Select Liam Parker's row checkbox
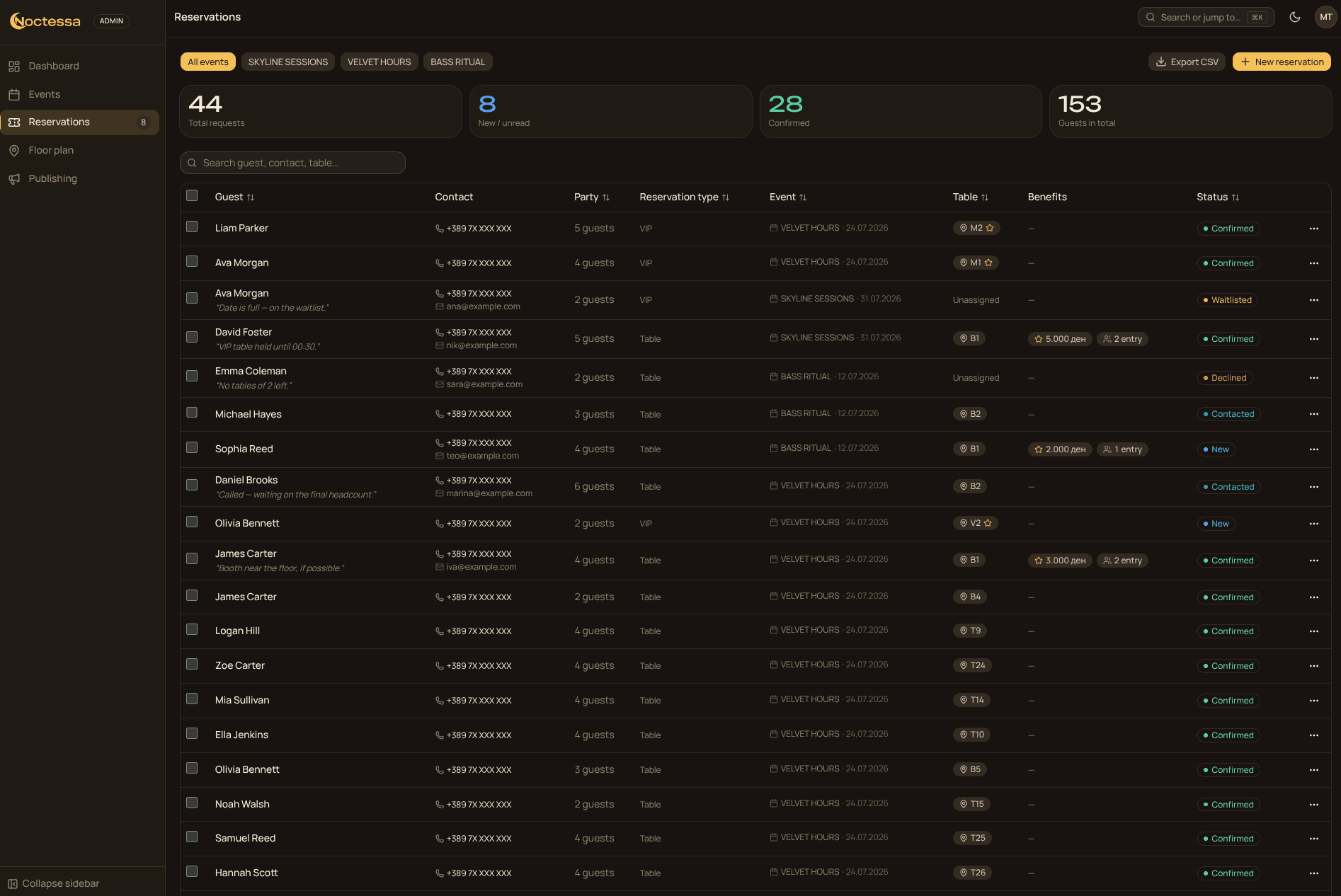 click(192, 226)
